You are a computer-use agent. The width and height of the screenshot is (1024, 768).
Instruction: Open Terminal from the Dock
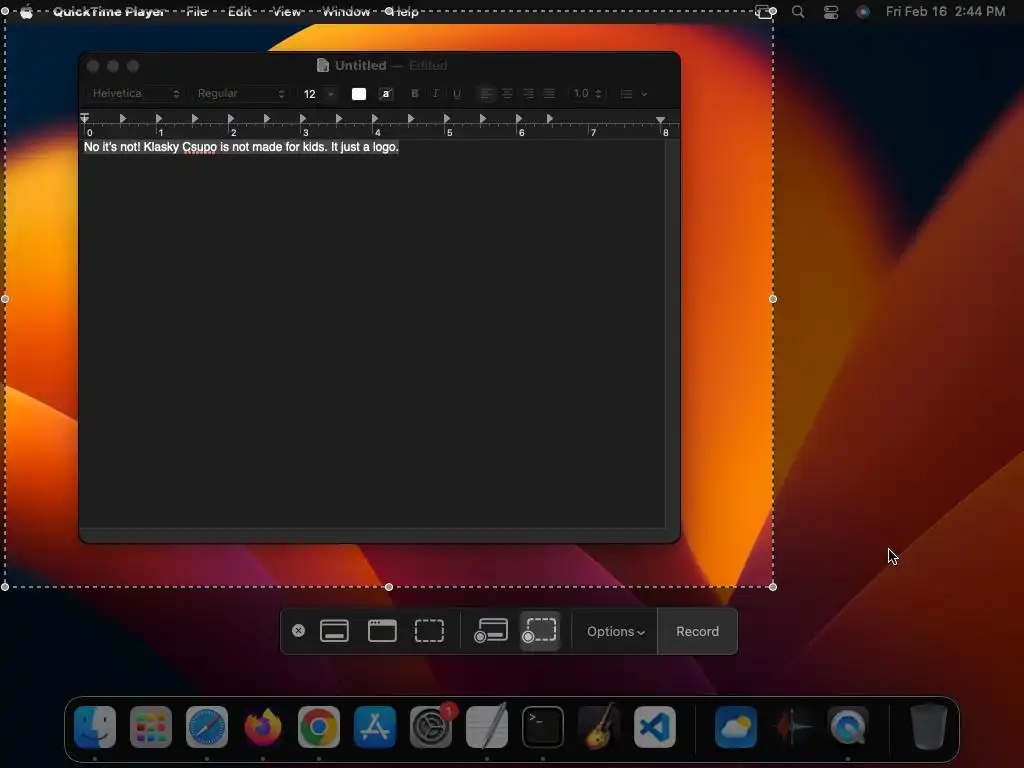pos(543,727)
